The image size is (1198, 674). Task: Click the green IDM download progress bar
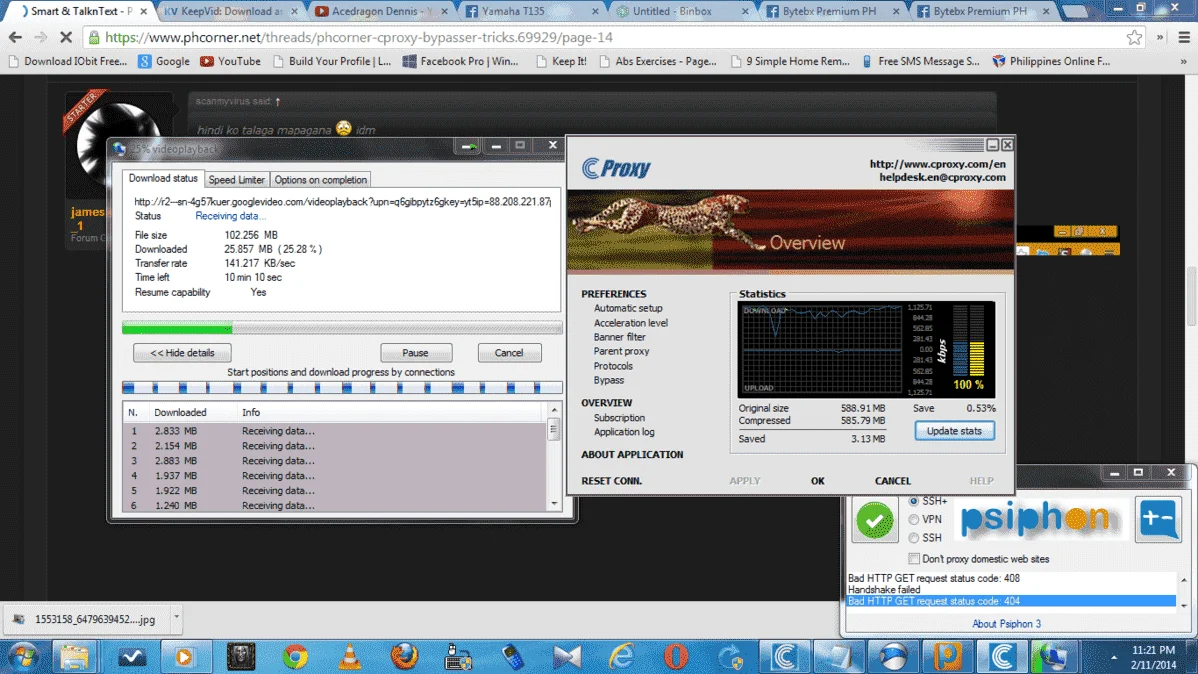point(177,329)
